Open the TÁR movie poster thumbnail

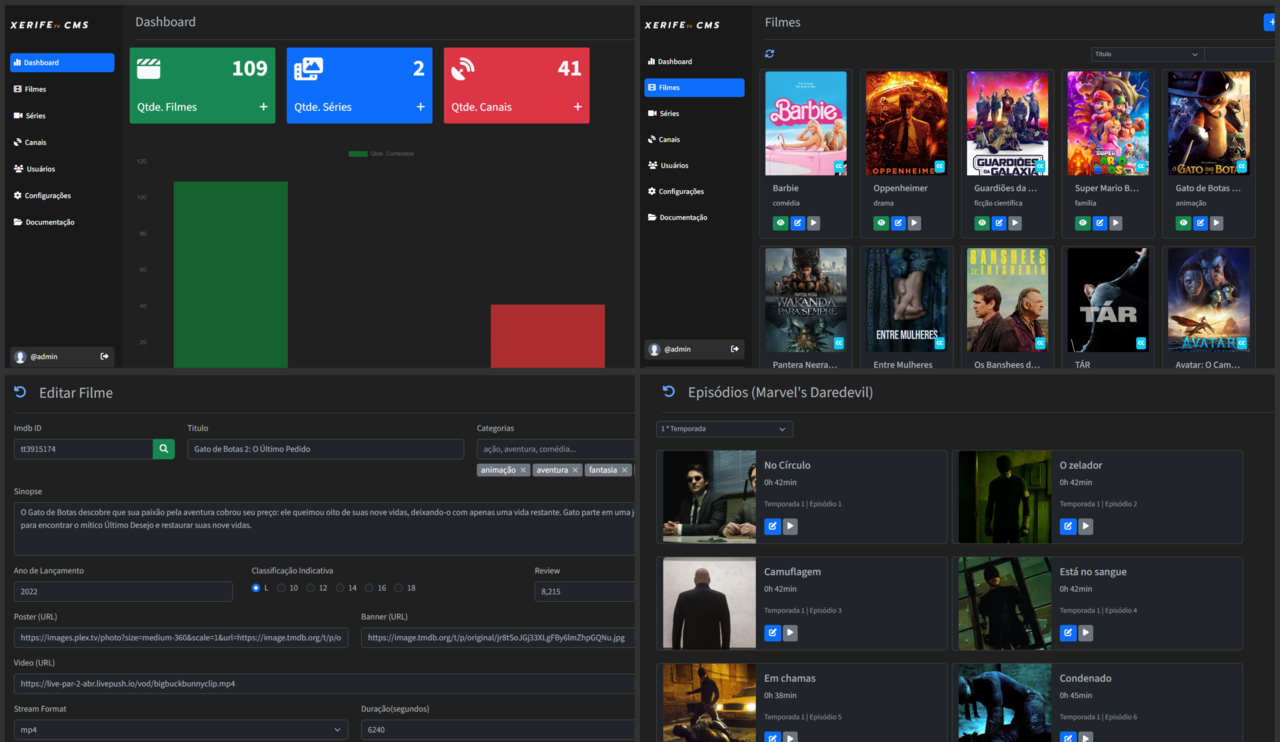(1107, 299)
